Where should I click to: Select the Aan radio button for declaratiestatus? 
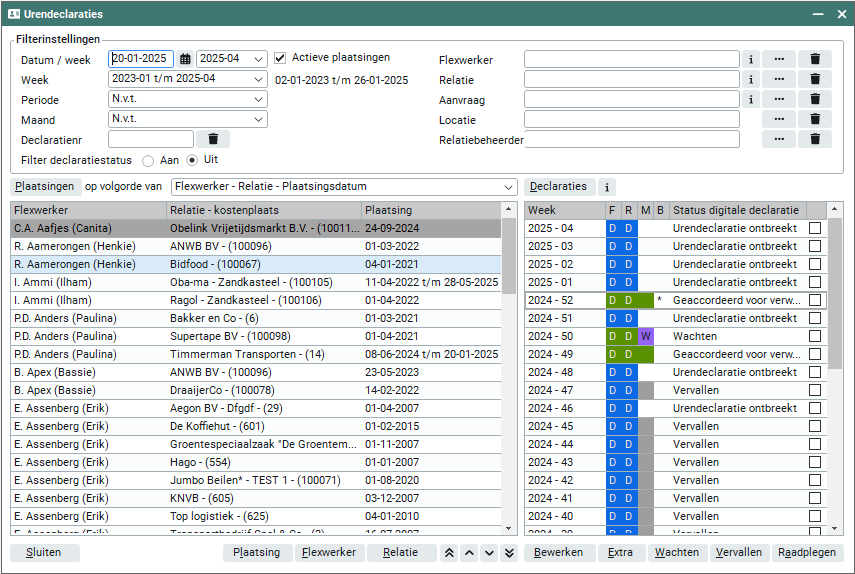click(x=148, y=160)
